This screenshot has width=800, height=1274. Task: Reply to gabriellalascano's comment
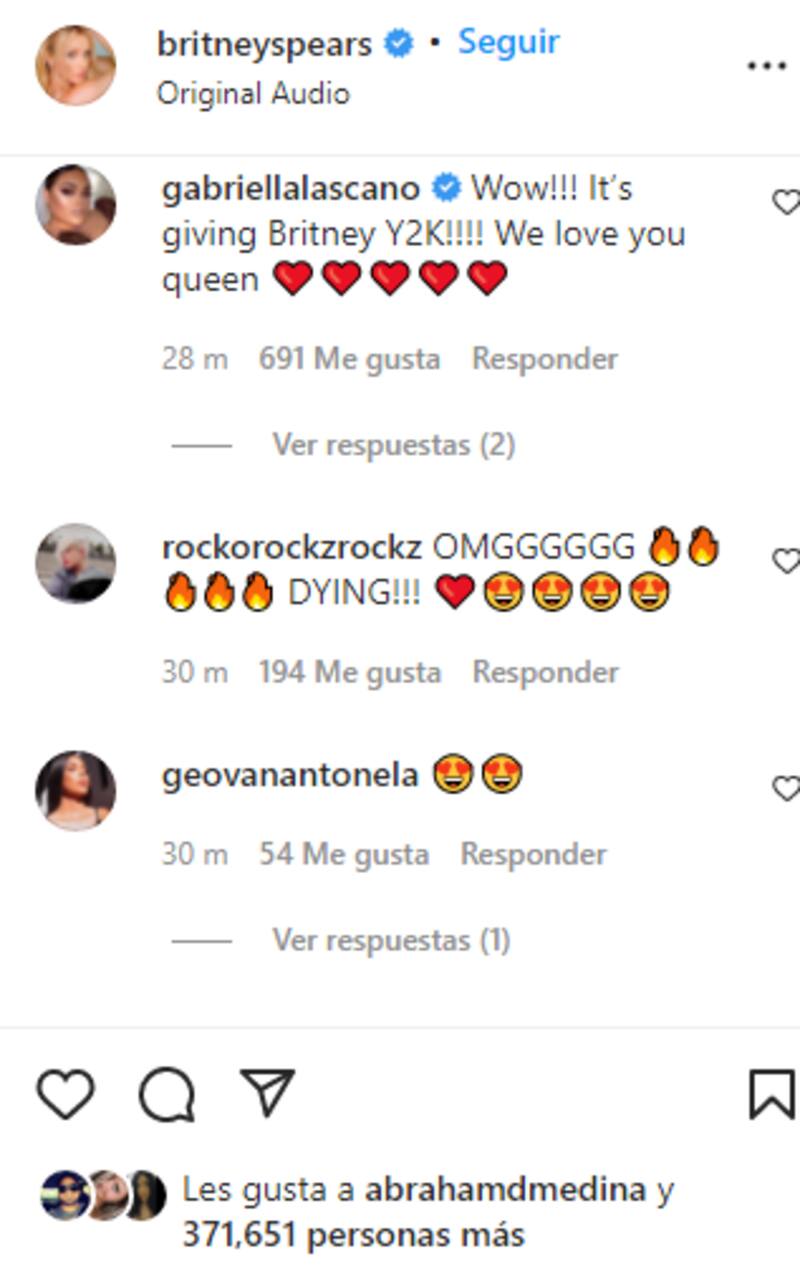point(545,359)
